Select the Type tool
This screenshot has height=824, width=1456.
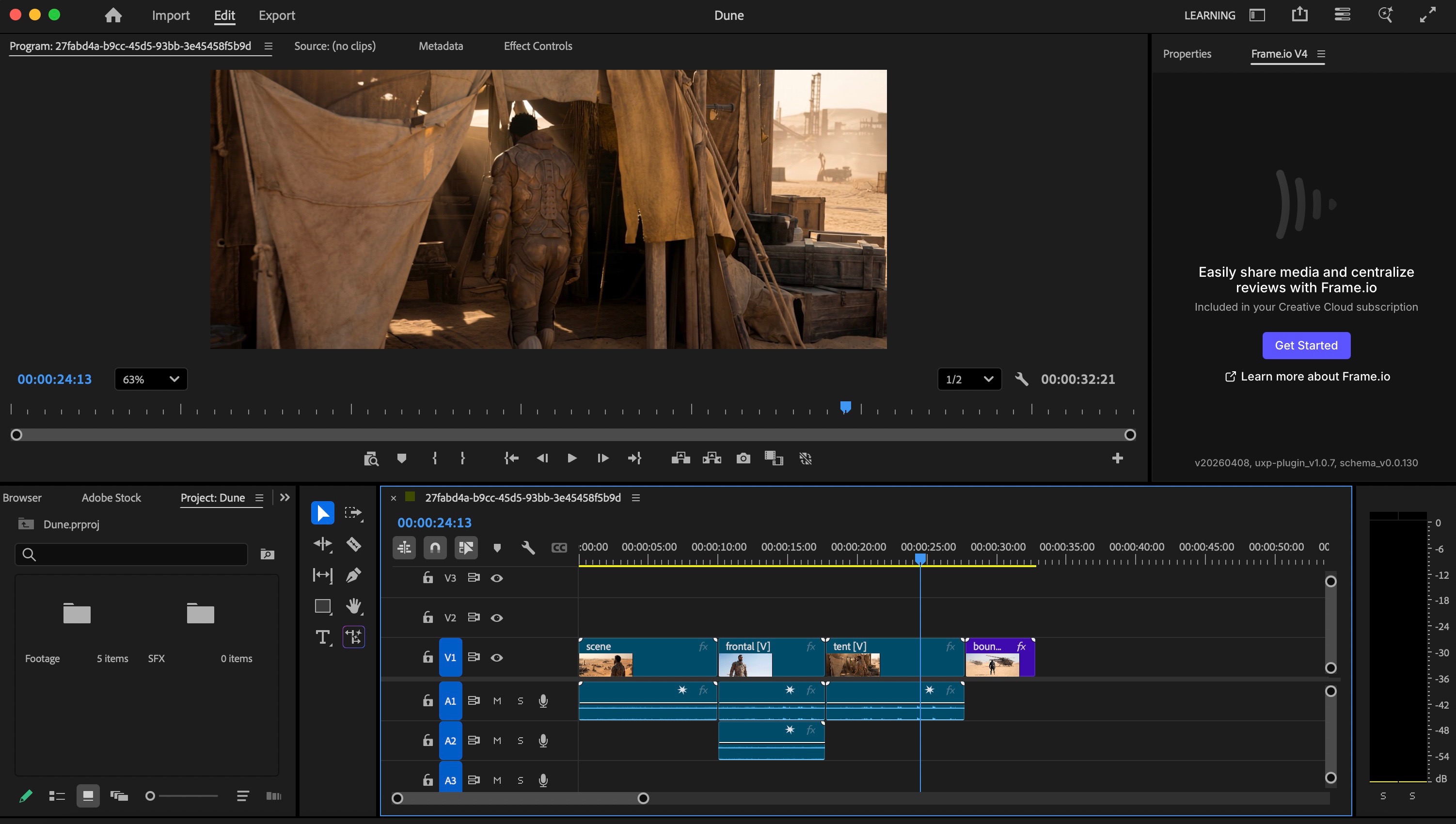pos(322,637)
